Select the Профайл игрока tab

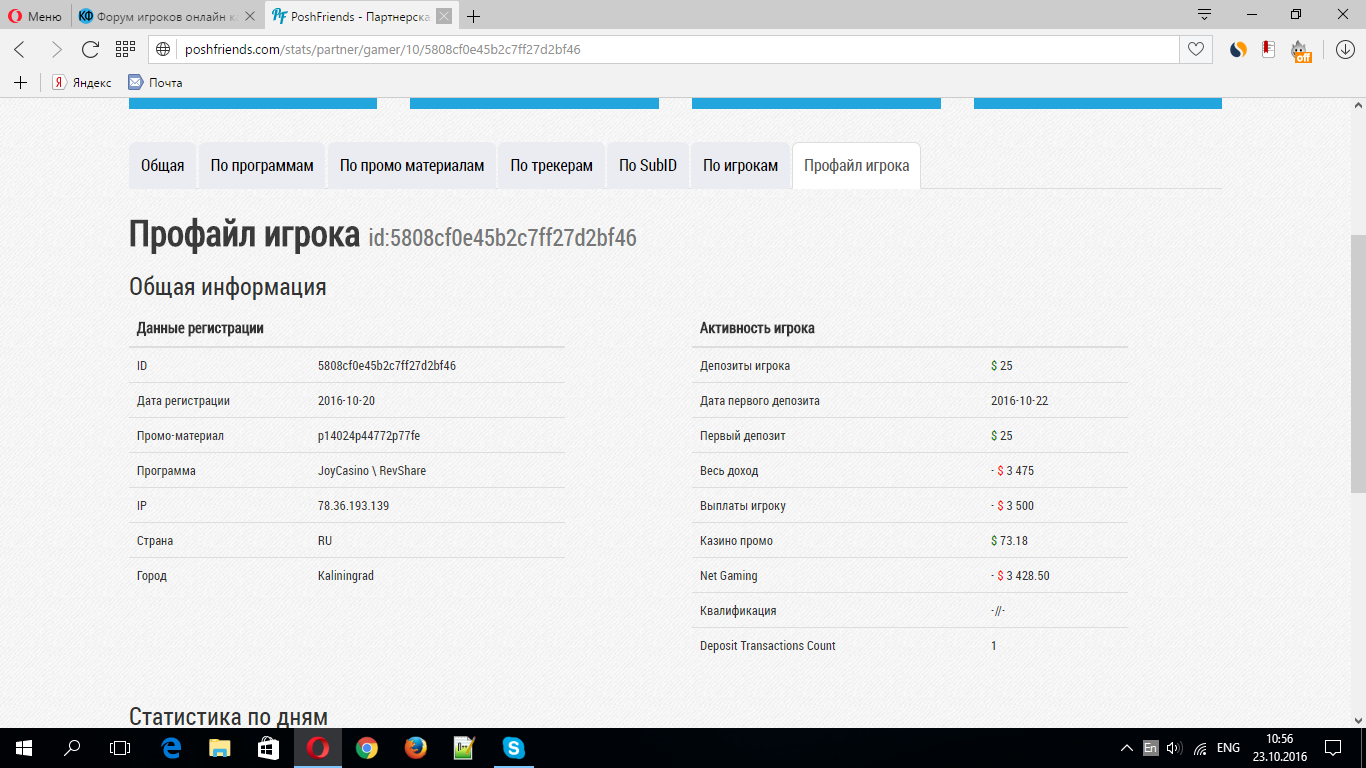(857, 165)
